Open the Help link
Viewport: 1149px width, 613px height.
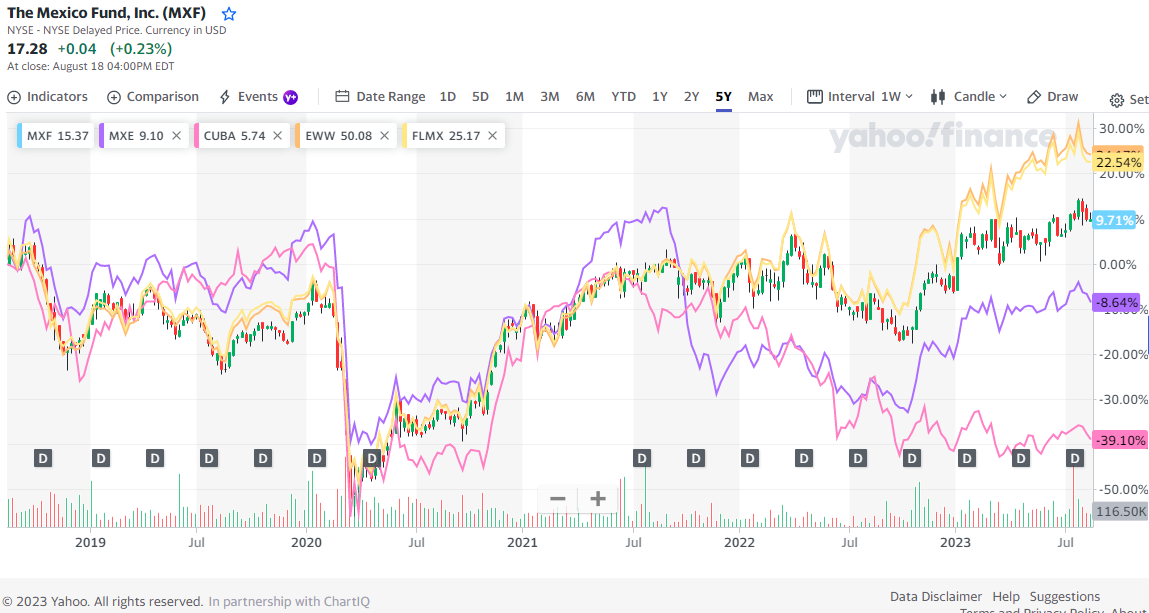1006,597
